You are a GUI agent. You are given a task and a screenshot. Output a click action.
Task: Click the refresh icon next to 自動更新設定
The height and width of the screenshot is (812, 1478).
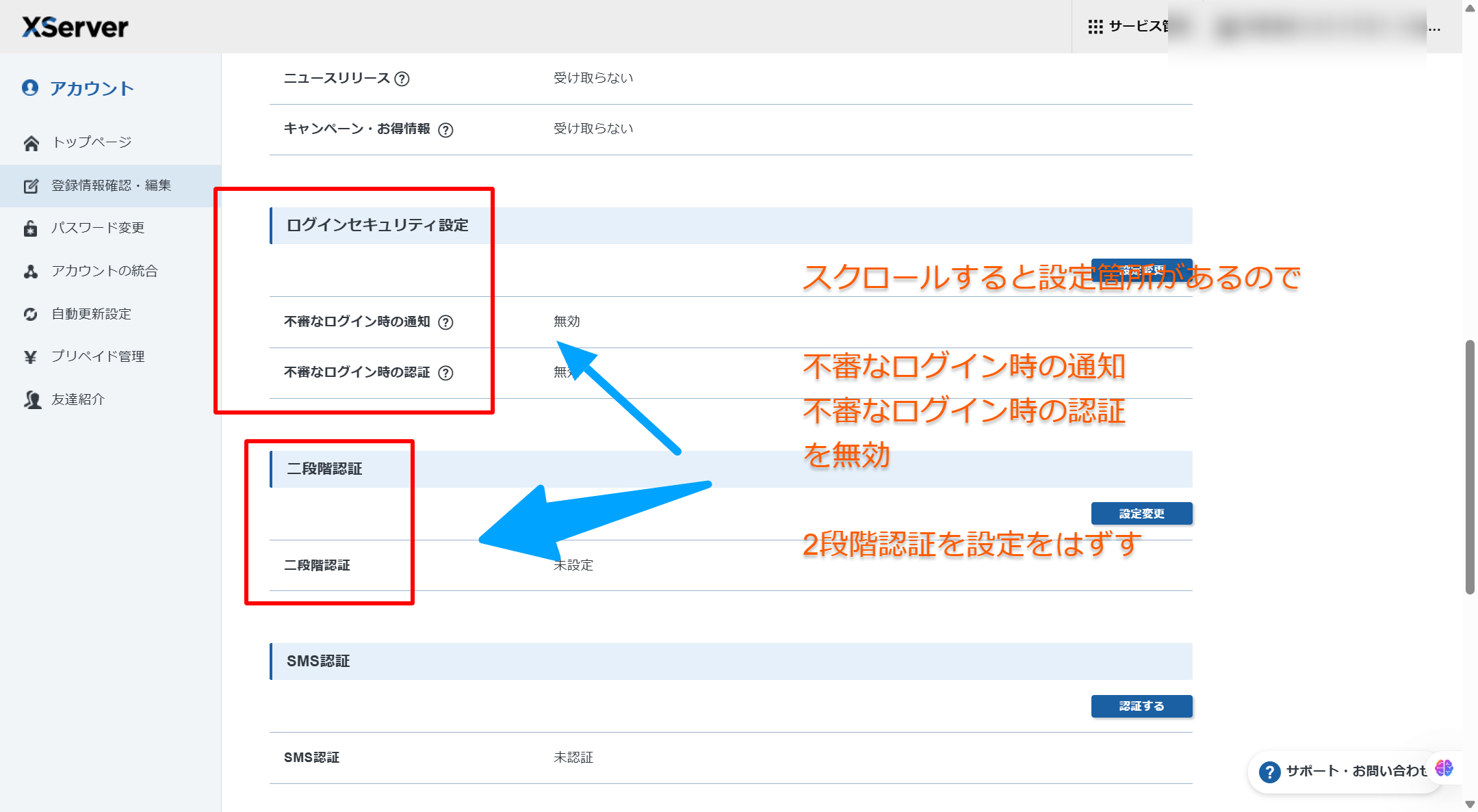[x=31, y=314]
